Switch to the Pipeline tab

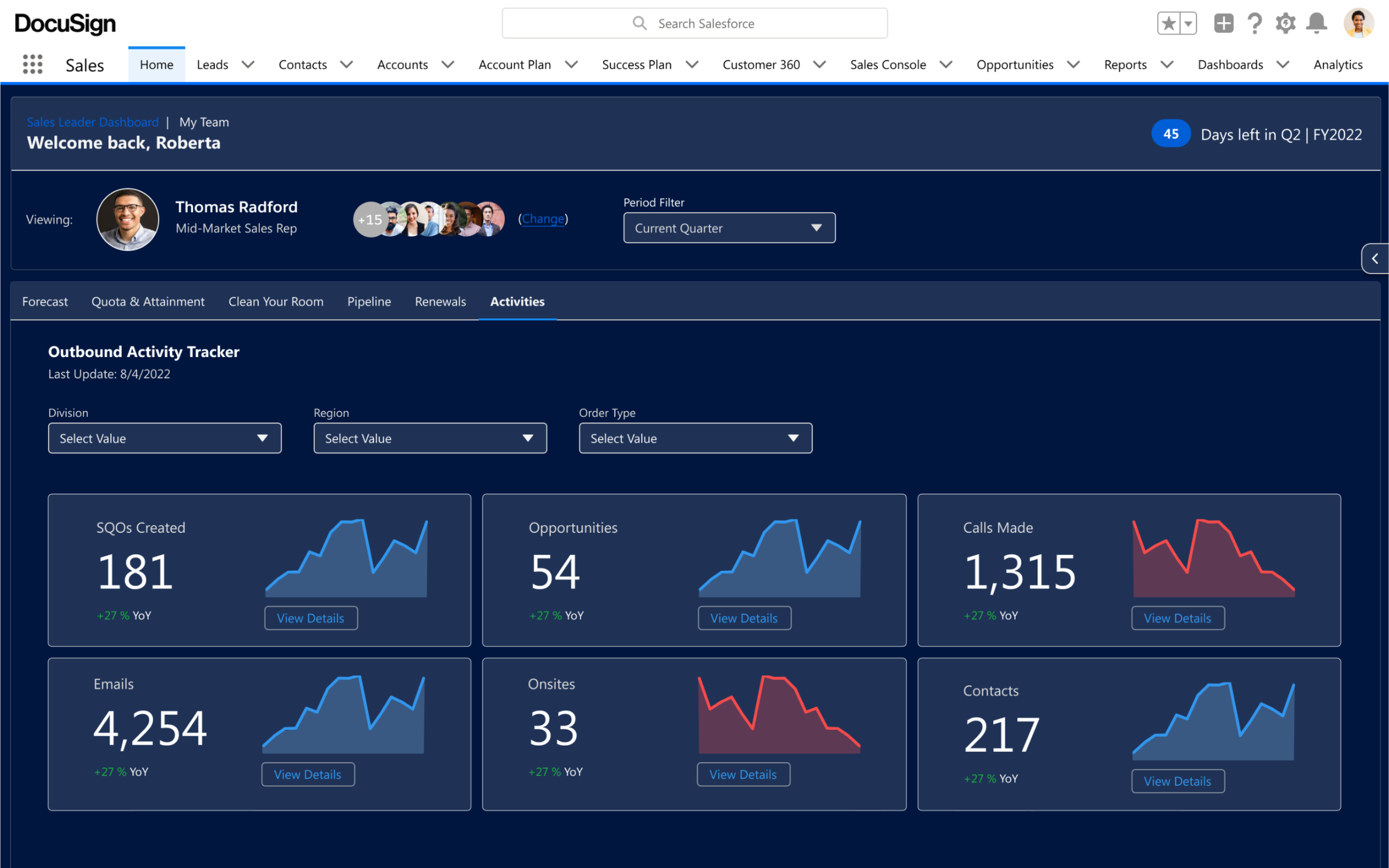368,302
